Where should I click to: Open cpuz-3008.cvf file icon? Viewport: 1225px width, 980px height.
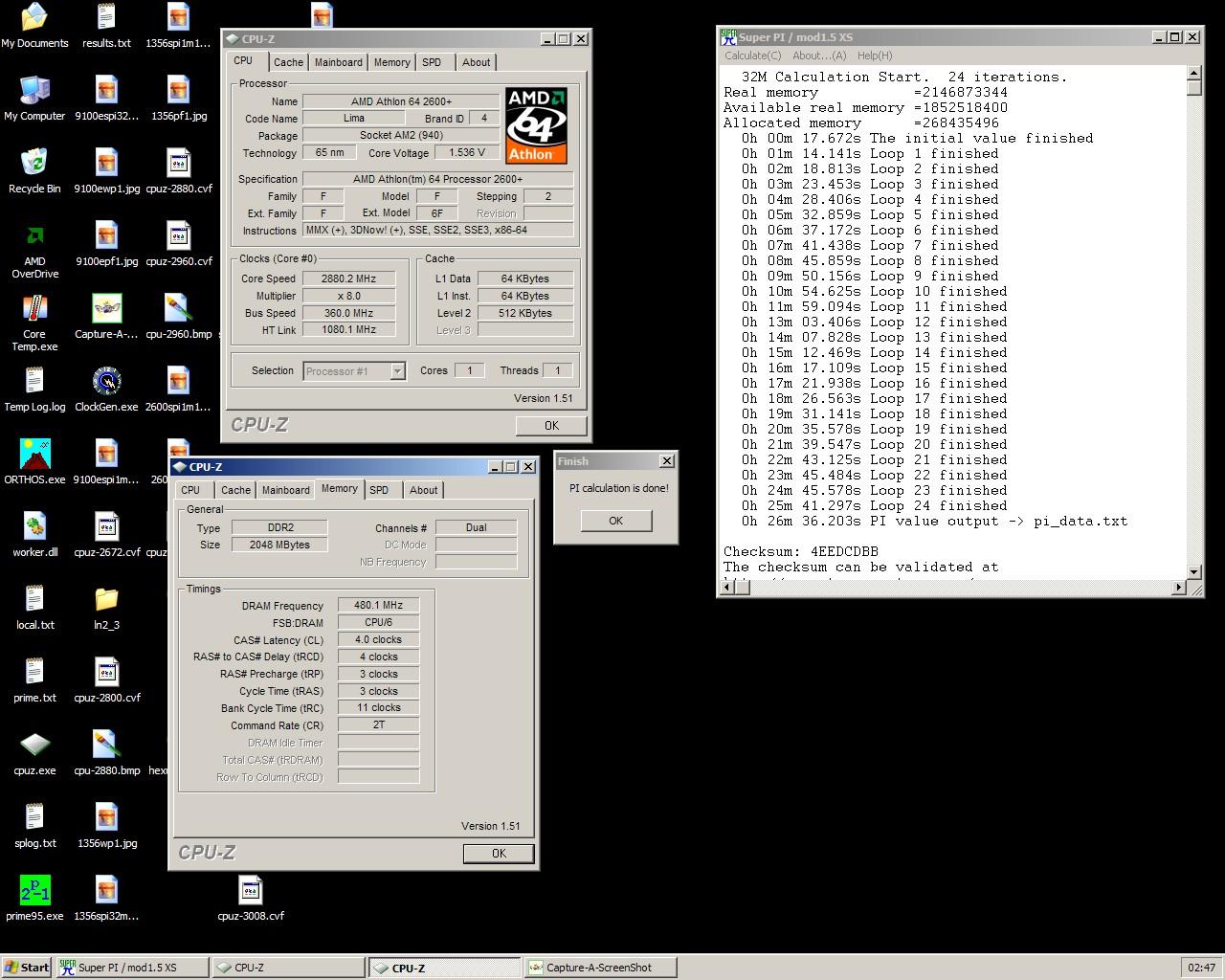(x=251, y=898)
